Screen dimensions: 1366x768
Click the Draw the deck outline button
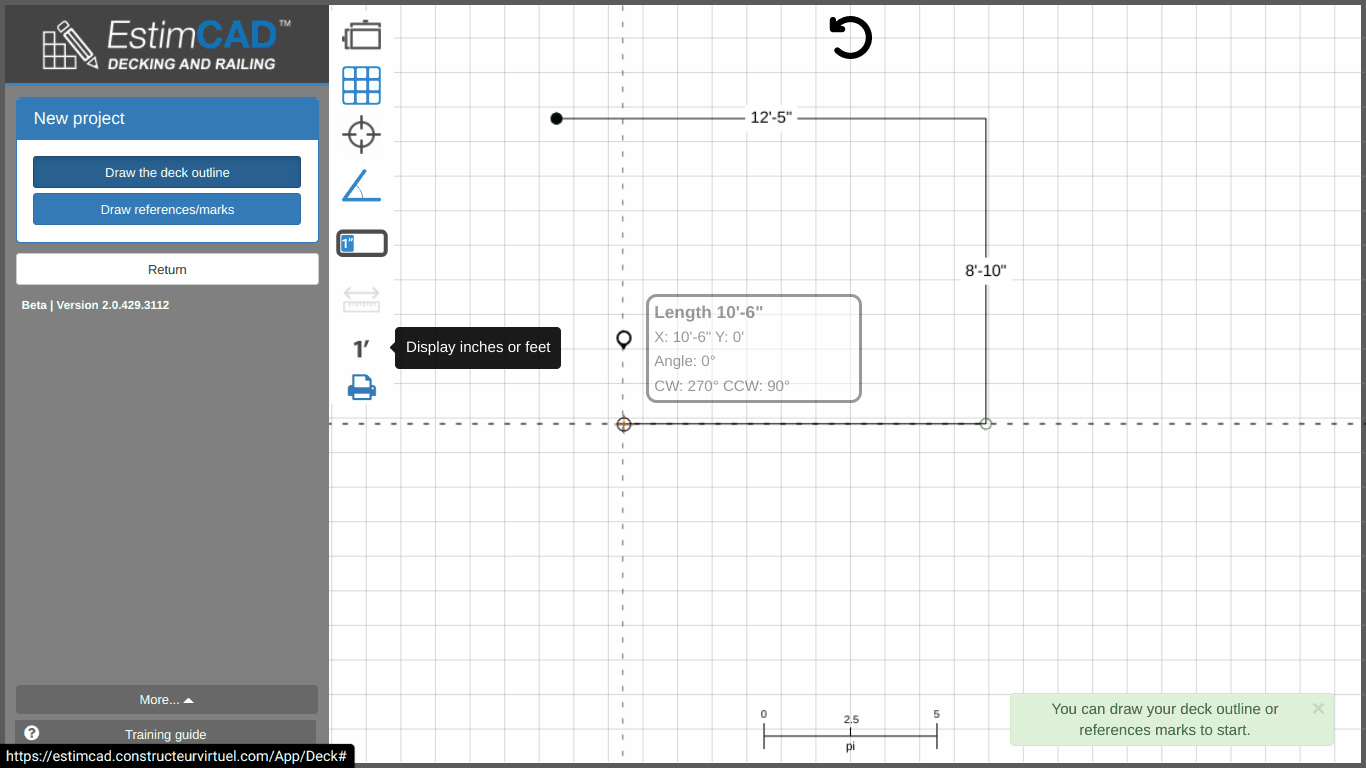(167, 172)
